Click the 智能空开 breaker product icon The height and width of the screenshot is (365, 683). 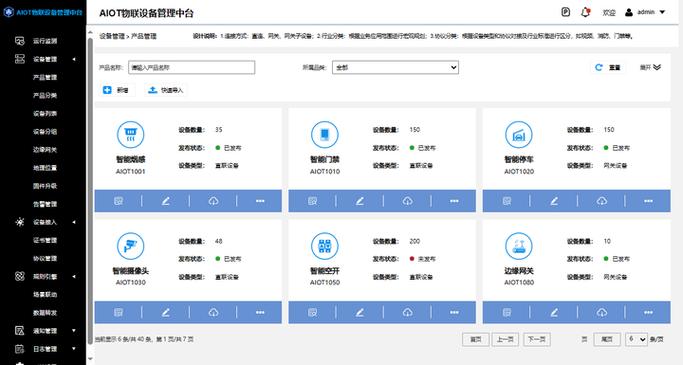pos(325,246)
